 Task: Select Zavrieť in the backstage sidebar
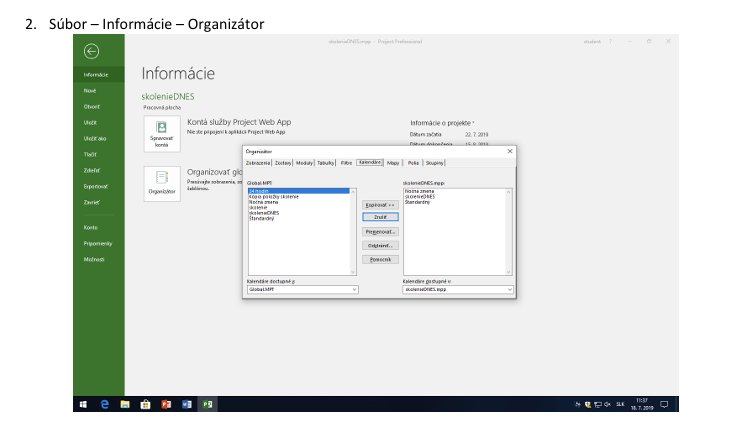(x=99, y=202)
